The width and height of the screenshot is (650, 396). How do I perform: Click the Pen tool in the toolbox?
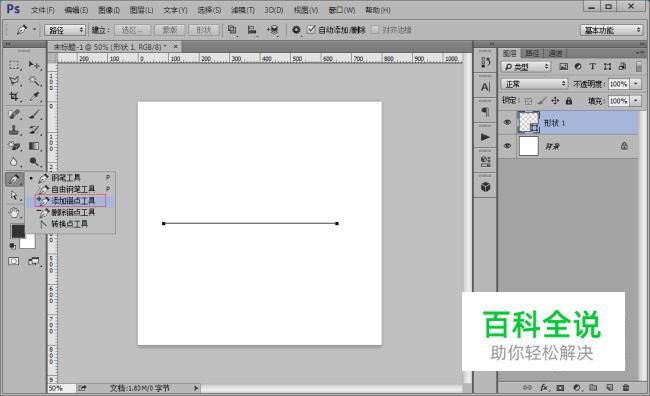click(x=14, y=179)
